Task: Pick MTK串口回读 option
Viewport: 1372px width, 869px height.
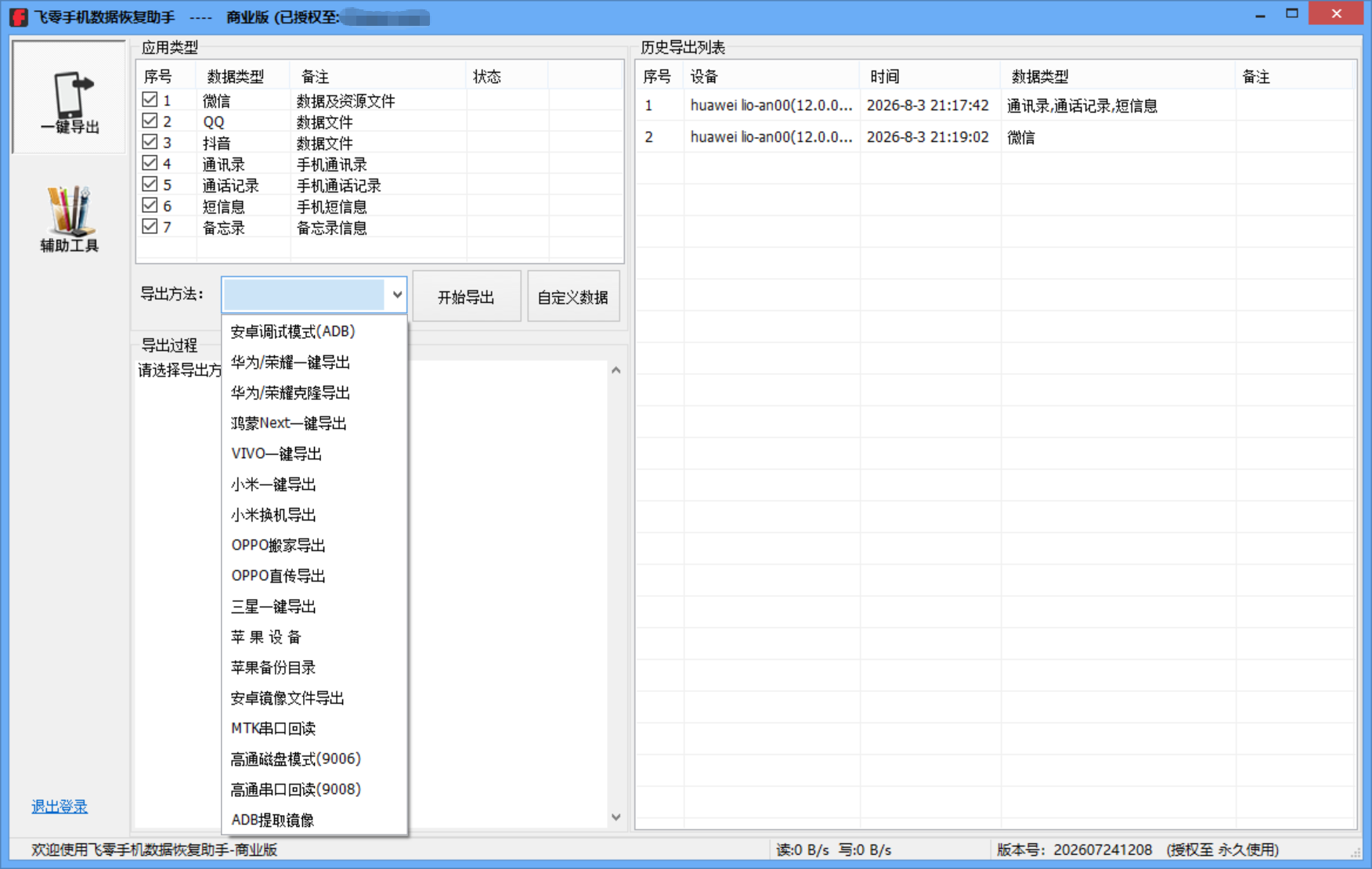Action: (314, 728)
